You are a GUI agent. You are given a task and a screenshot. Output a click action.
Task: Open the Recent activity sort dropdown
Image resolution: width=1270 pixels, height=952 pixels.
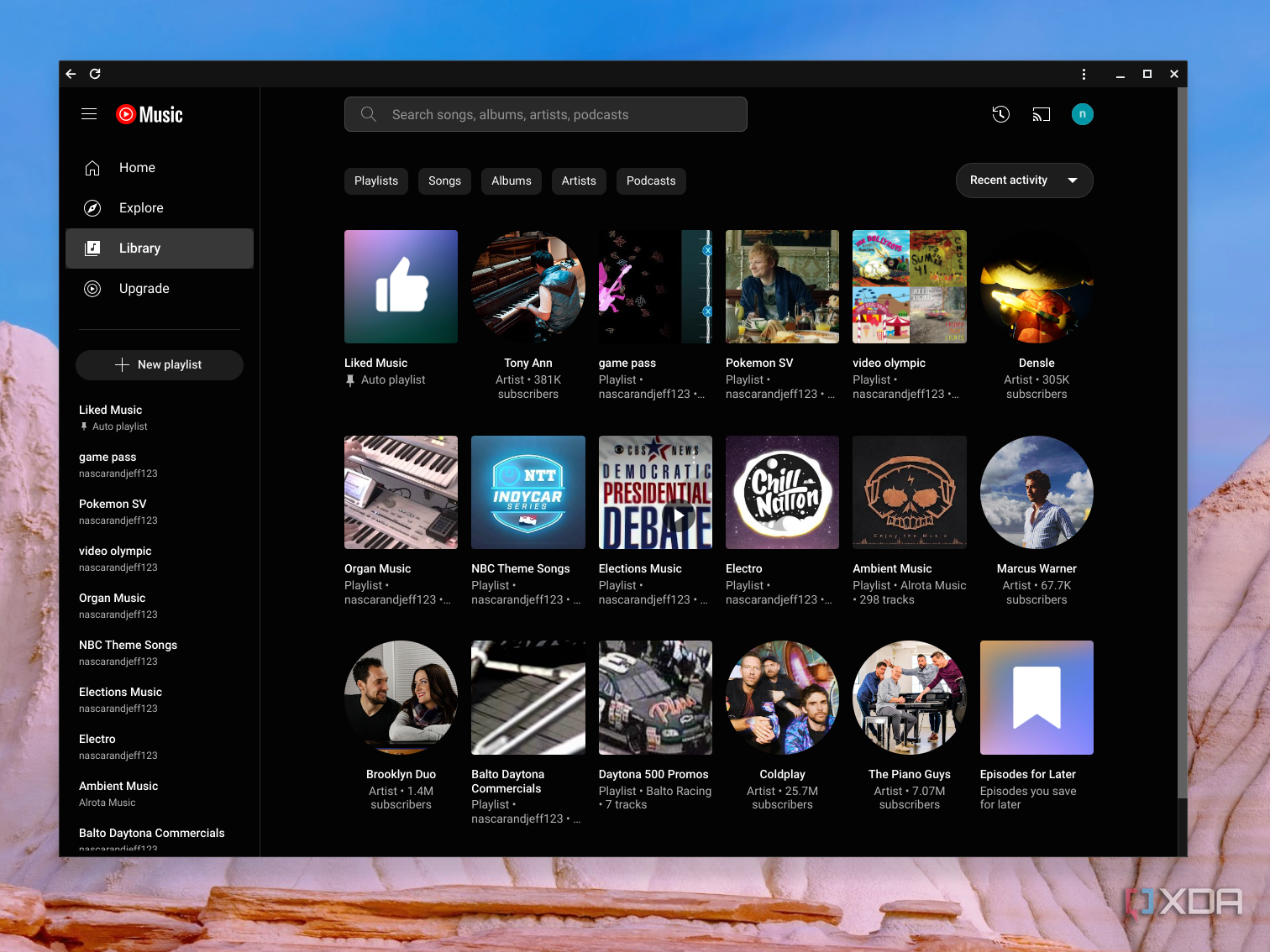[1024, 180]
